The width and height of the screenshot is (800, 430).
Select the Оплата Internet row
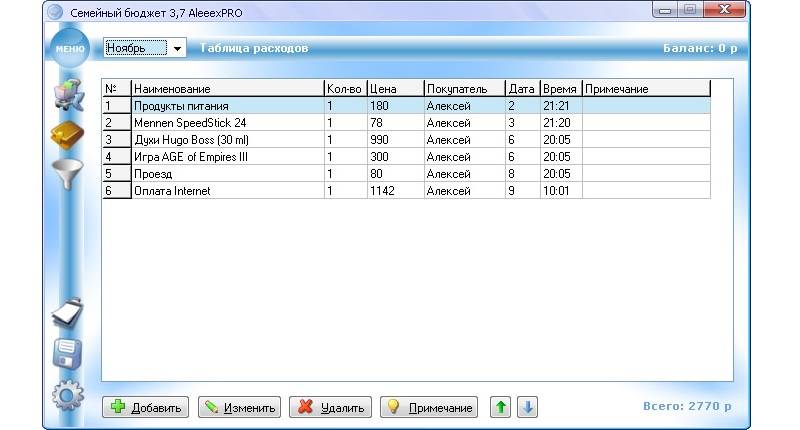pyautogui.click(x=406, y=190)
